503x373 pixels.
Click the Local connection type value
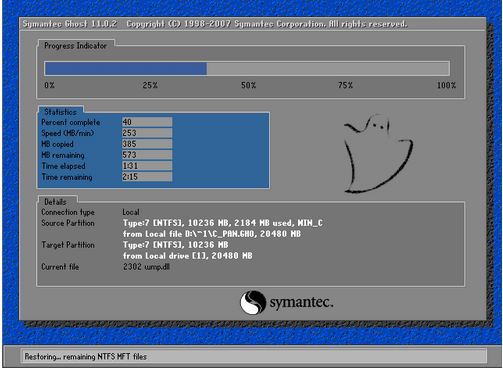pos(131,212)
